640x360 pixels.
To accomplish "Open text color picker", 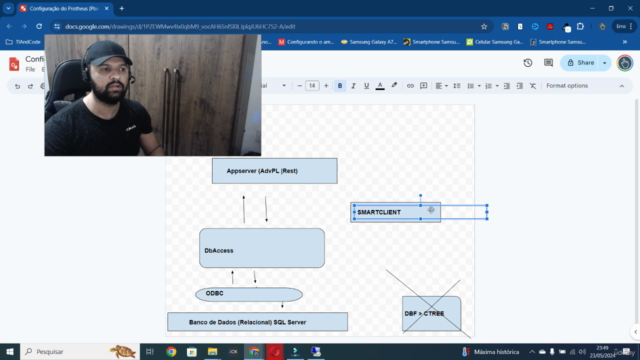I will pos(380,86).
